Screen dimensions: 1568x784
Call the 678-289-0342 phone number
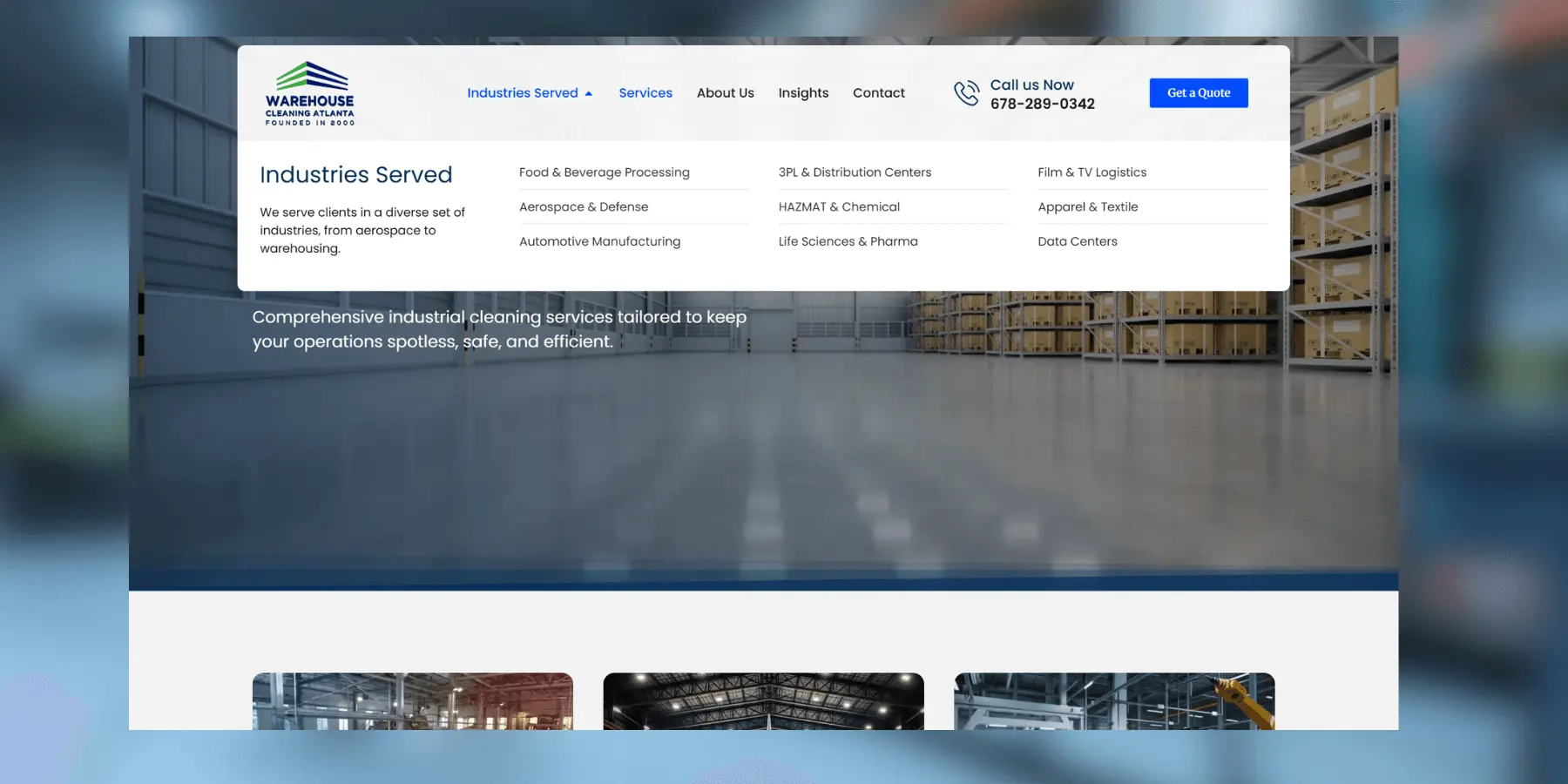[1042, 104]
